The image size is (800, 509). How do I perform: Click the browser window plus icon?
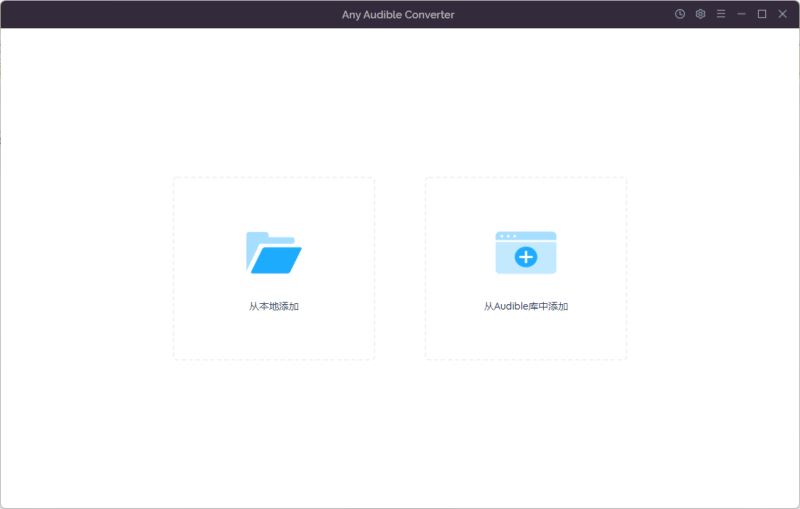[x=526, y=252]
